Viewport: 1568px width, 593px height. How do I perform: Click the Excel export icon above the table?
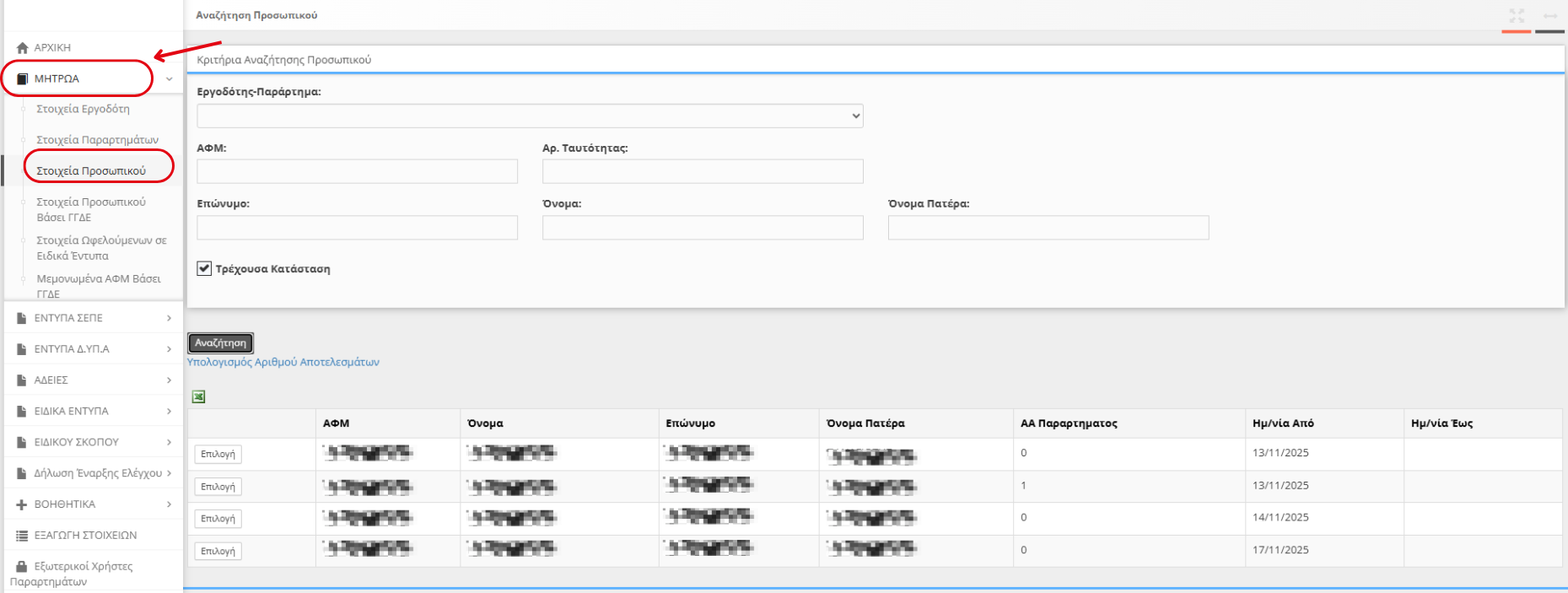pos(199,396)
